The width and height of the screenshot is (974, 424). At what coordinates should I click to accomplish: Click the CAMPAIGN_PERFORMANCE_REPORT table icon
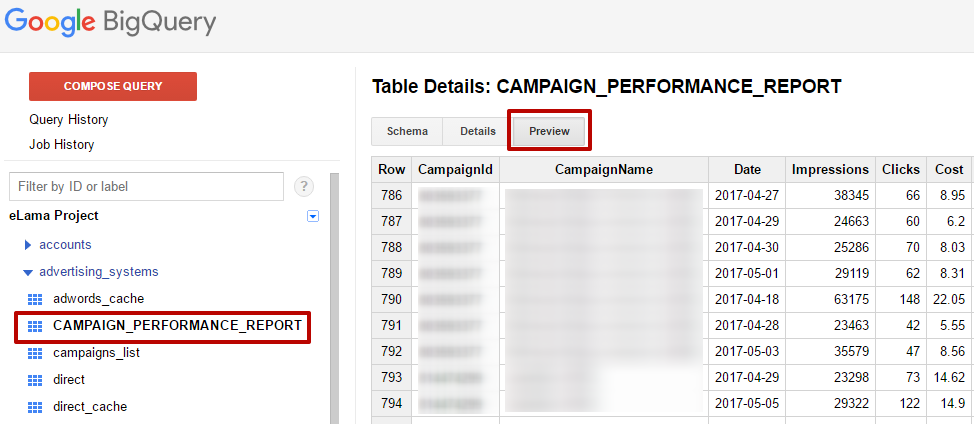coord(35,325)
